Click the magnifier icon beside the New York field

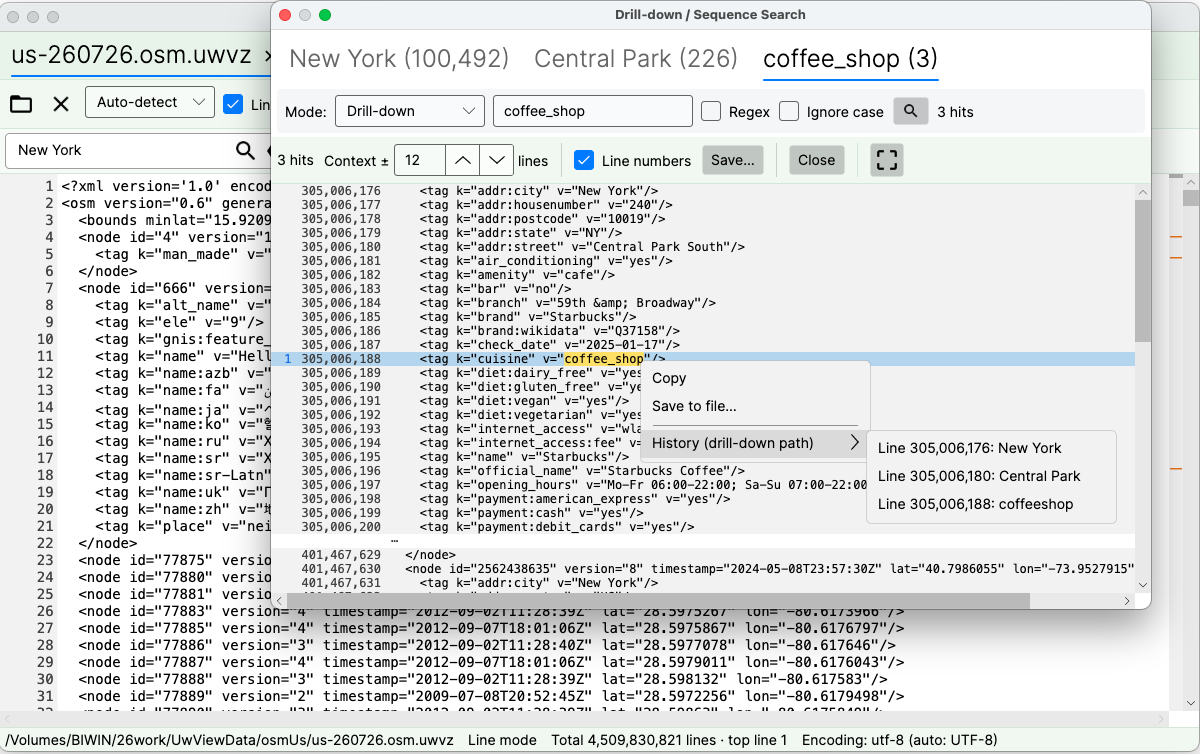(245, 150)
